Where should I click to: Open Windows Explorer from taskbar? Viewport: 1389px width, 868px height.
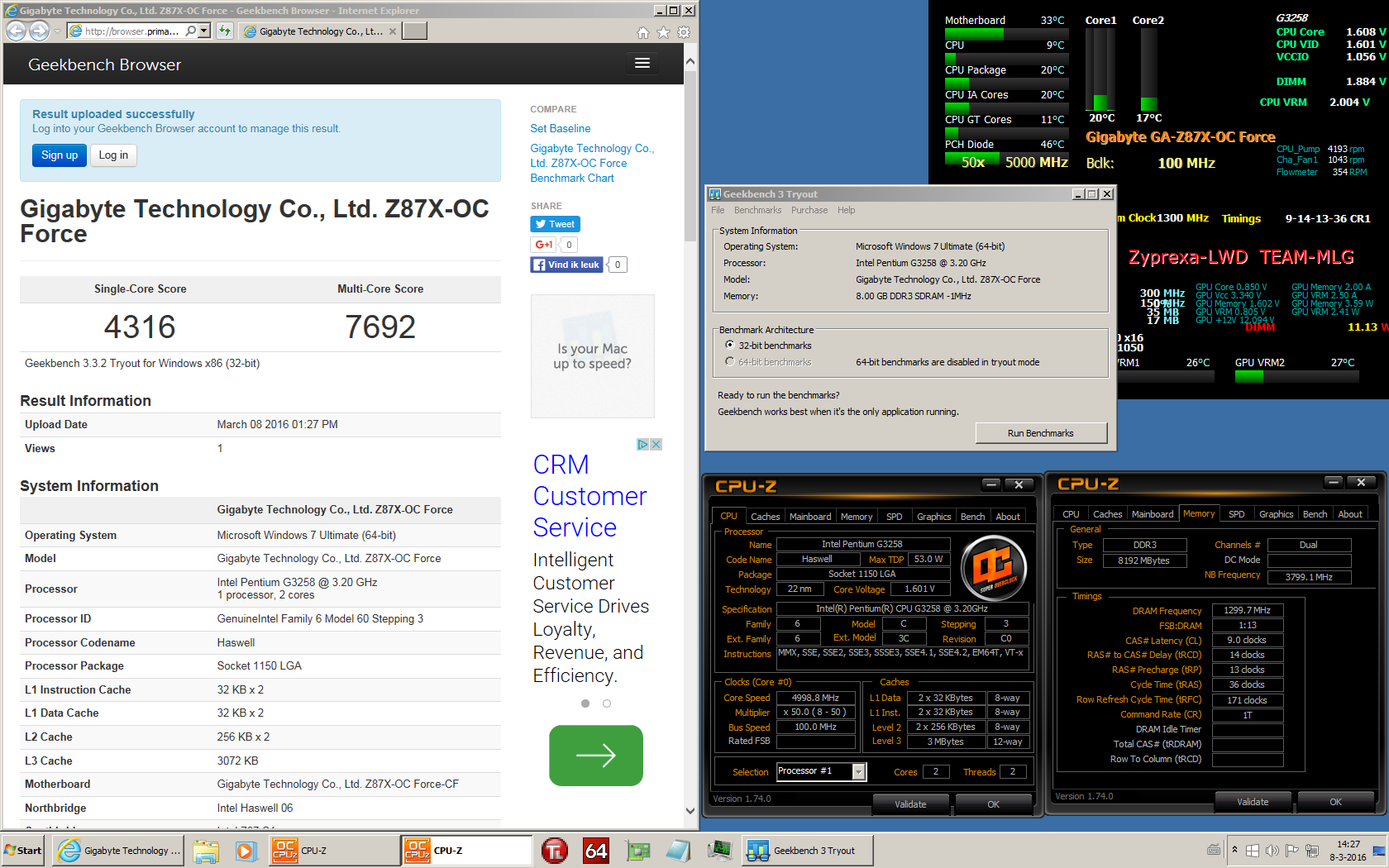[206, 851]
